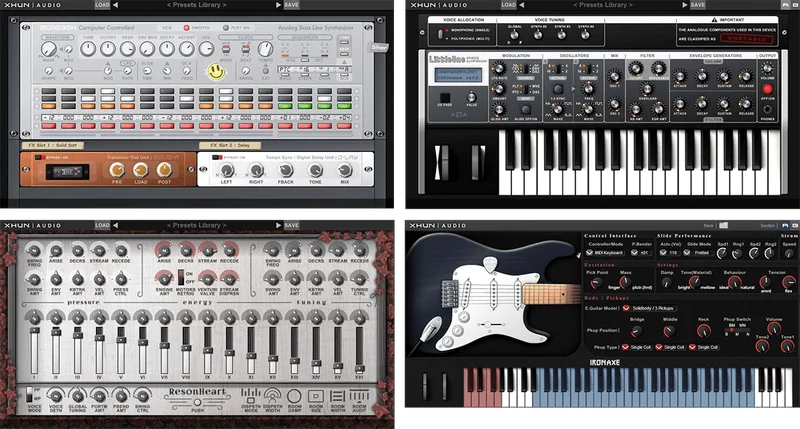Open Presets Library in ZeroBox window
This screenshot has width=800, height=429.
[196, 5]
